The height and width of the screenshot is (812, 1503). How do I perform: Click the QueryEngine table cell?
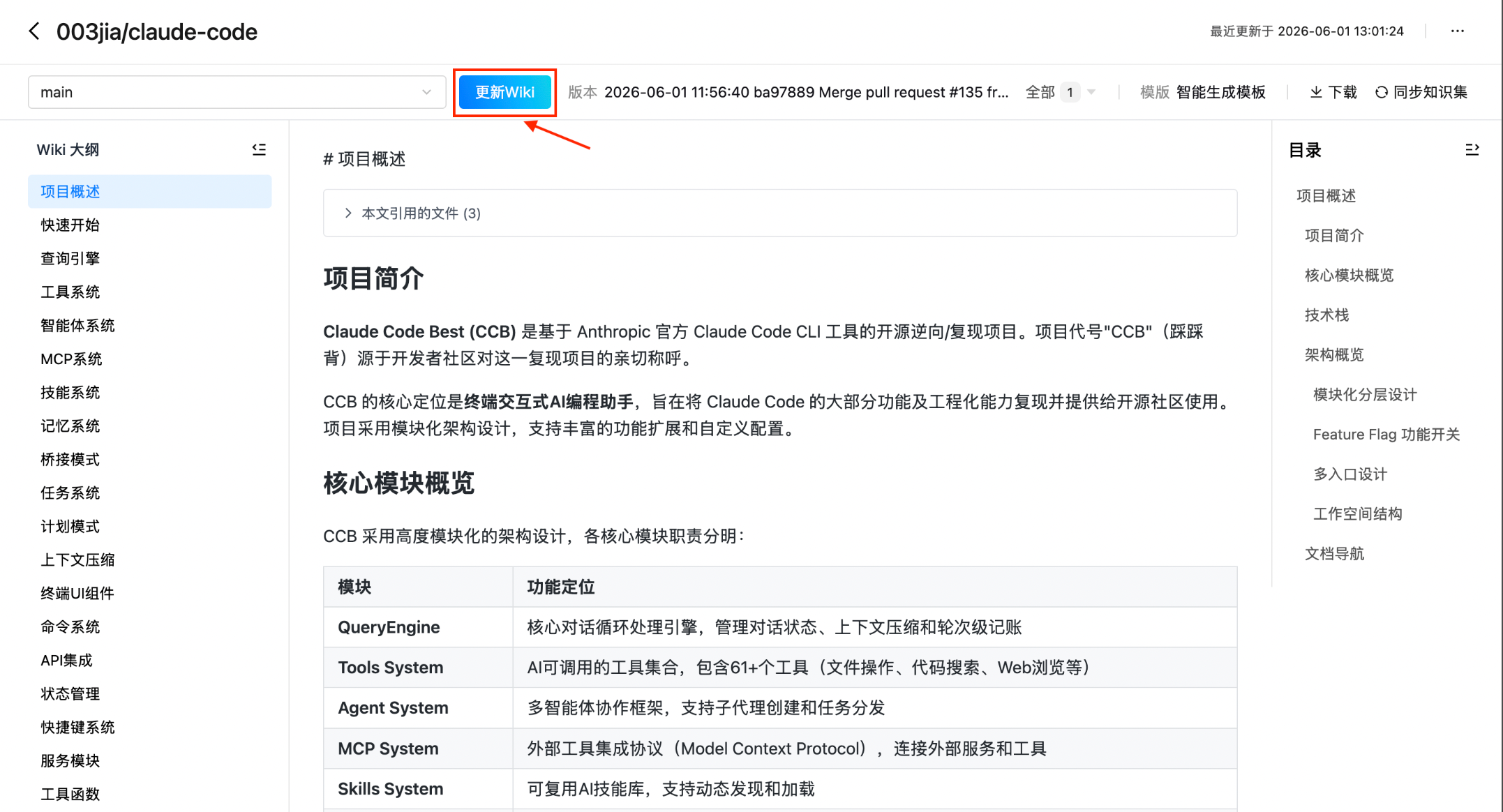418,627
